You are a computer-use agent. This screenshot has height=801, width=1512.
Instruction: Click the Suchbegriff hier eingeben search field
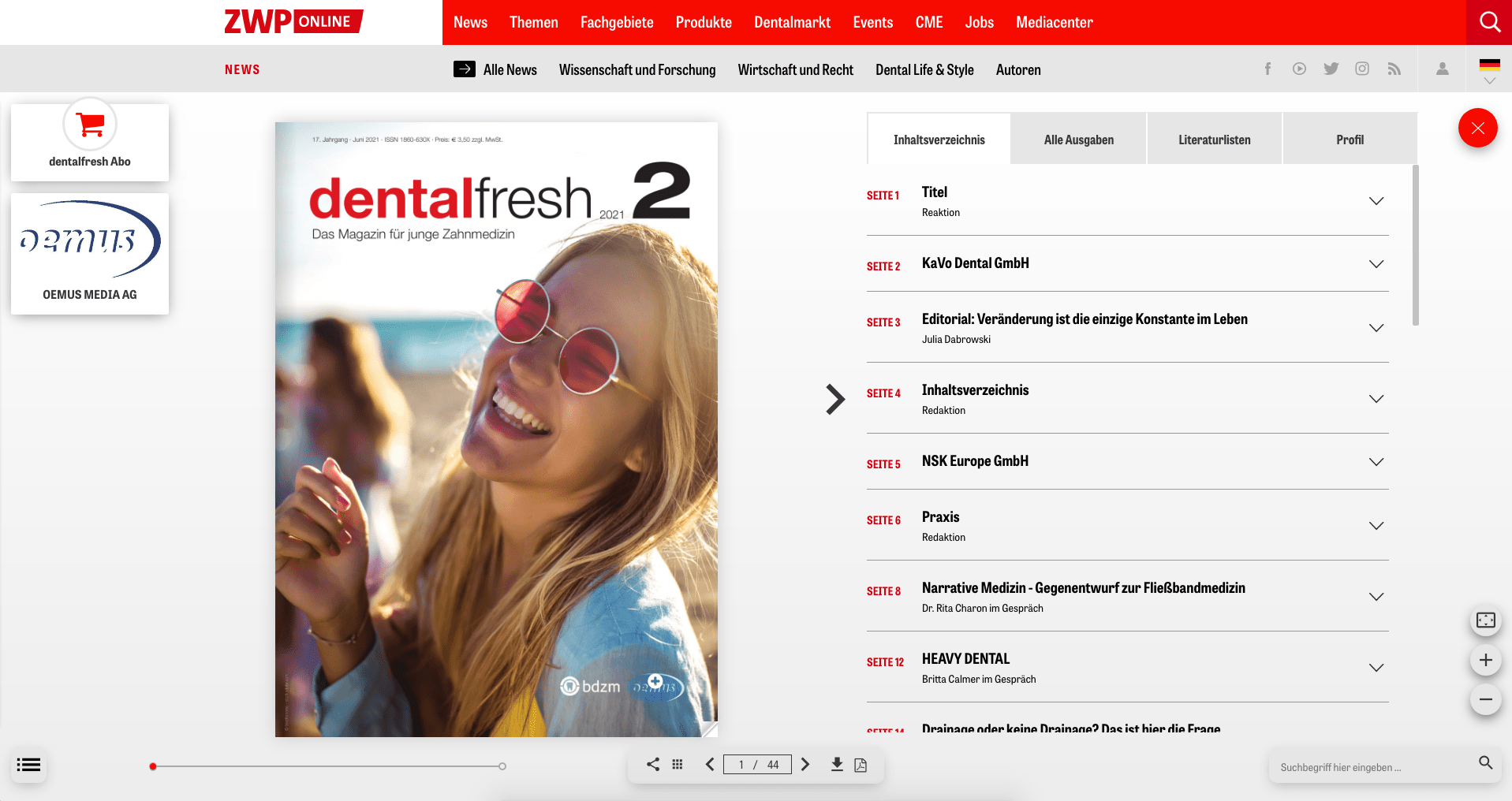pyautogui.click(x=1372, y=766)
